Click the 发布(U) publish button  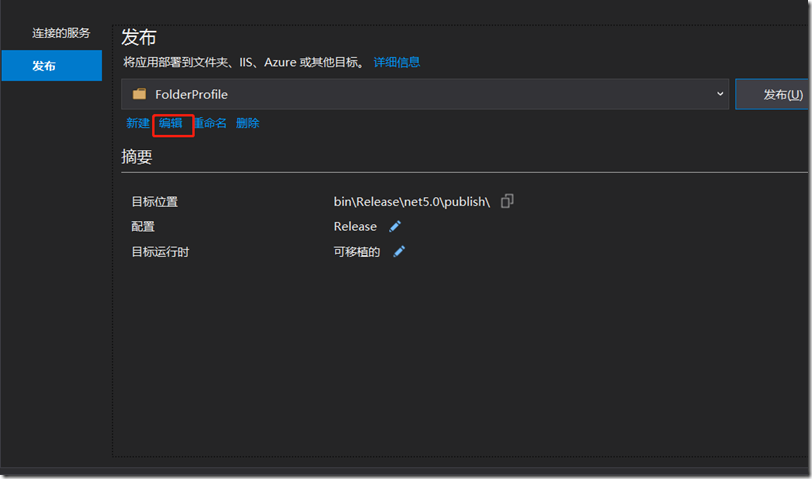[772, 94]
